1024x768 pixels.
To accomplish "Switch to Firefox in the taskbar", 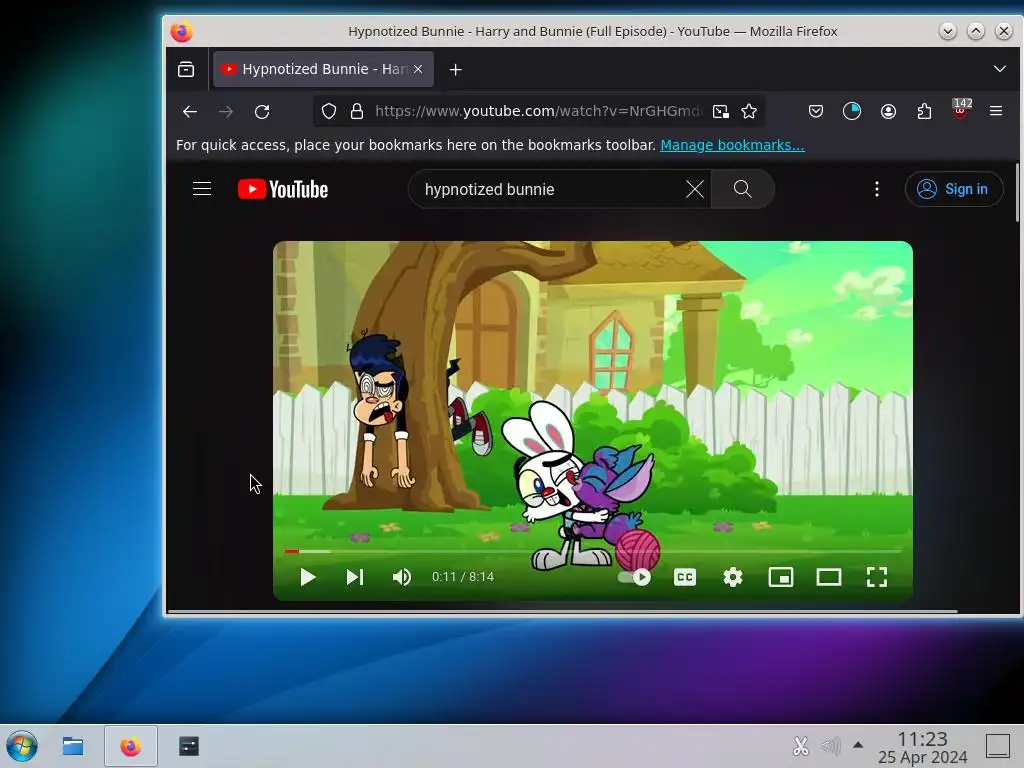I will (131, 746).
